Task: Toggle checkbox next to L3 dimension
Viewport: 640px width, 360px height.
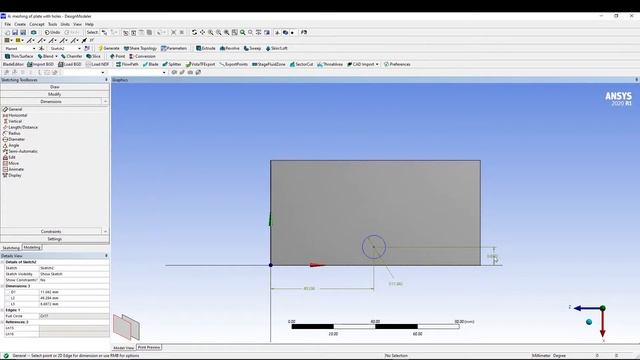Action: click(x=7, y=304)
